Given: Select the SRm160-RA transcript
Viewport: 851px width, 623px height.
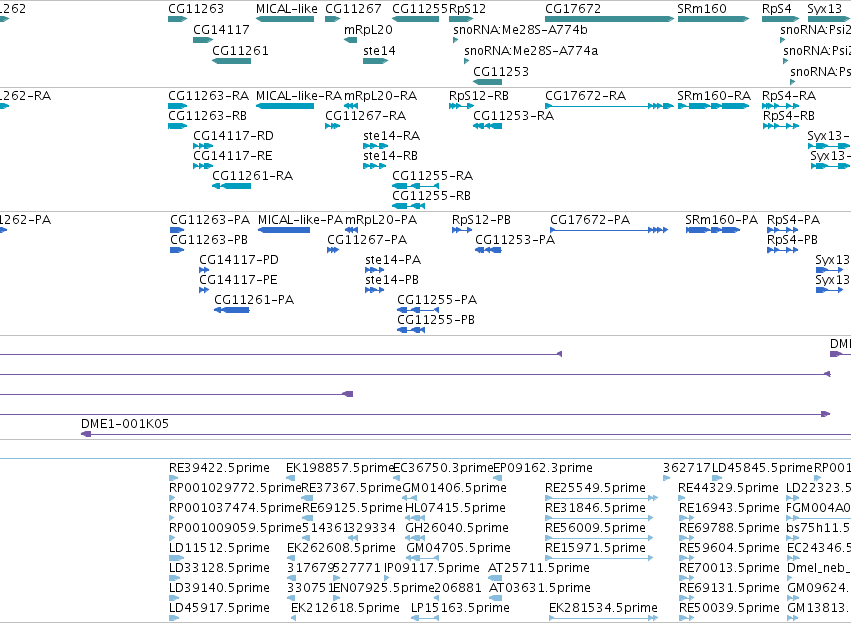Looking at the screenshot, I should tap(713, 106).
